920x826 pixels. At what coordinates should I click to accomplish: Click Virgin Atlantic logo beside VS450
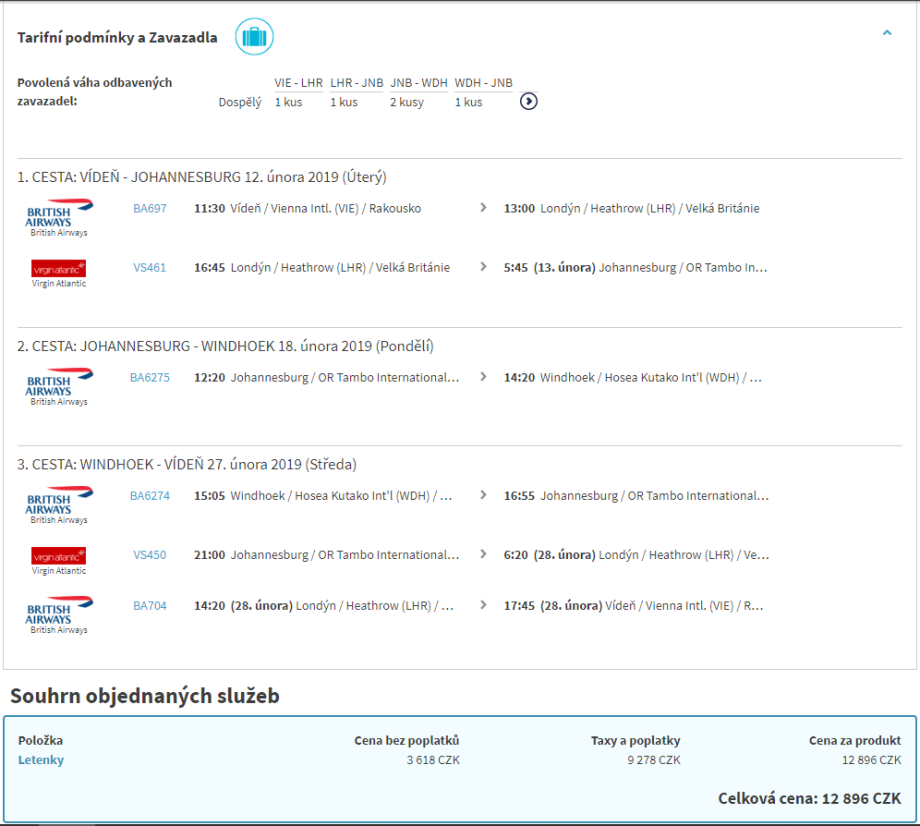point(59,560)
